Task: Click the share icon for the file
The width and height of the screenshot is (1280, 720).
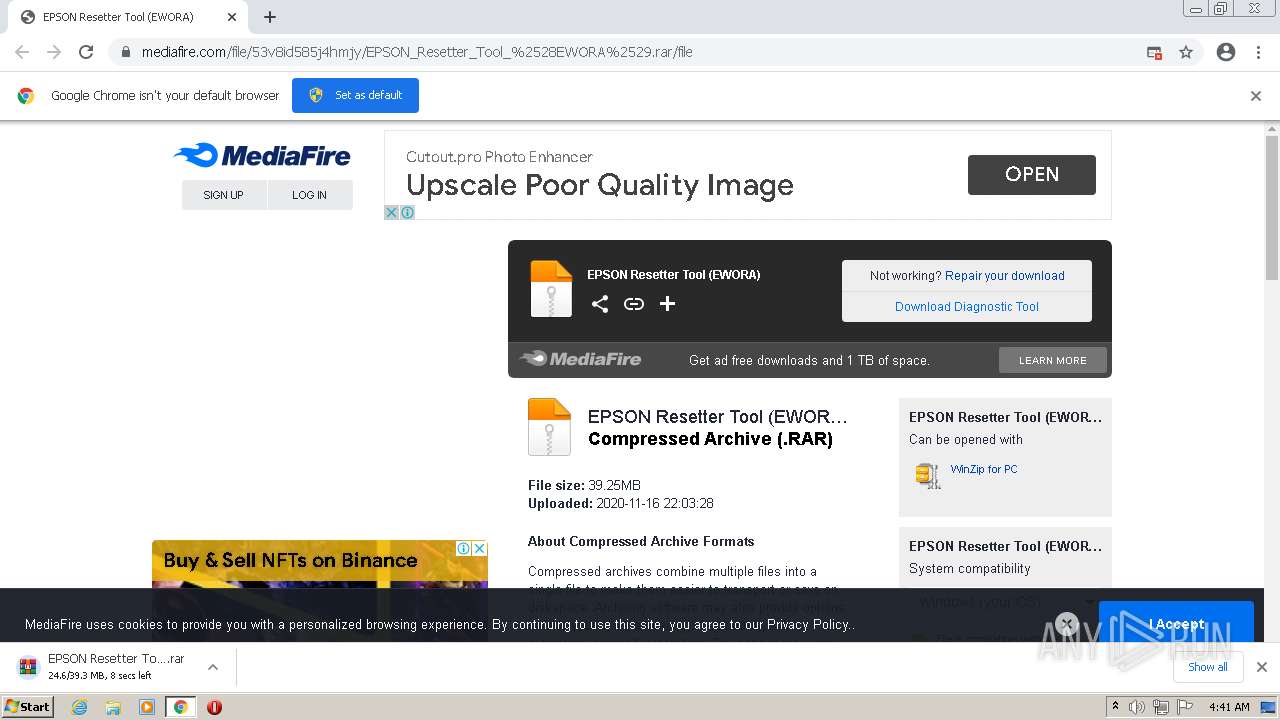Action: tap(600, 304)
